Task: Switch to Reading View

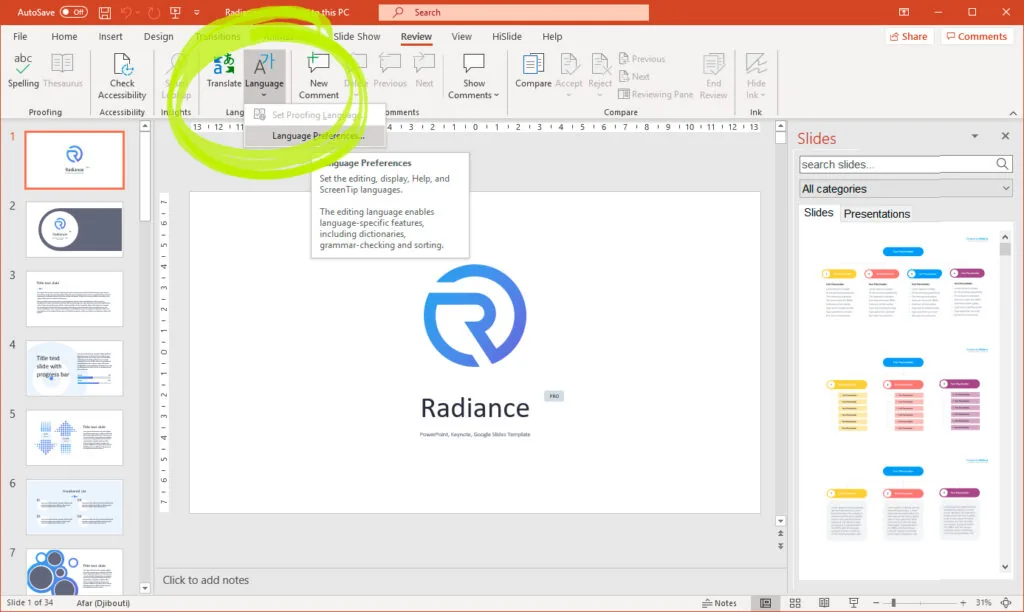Action: (824, 603)
